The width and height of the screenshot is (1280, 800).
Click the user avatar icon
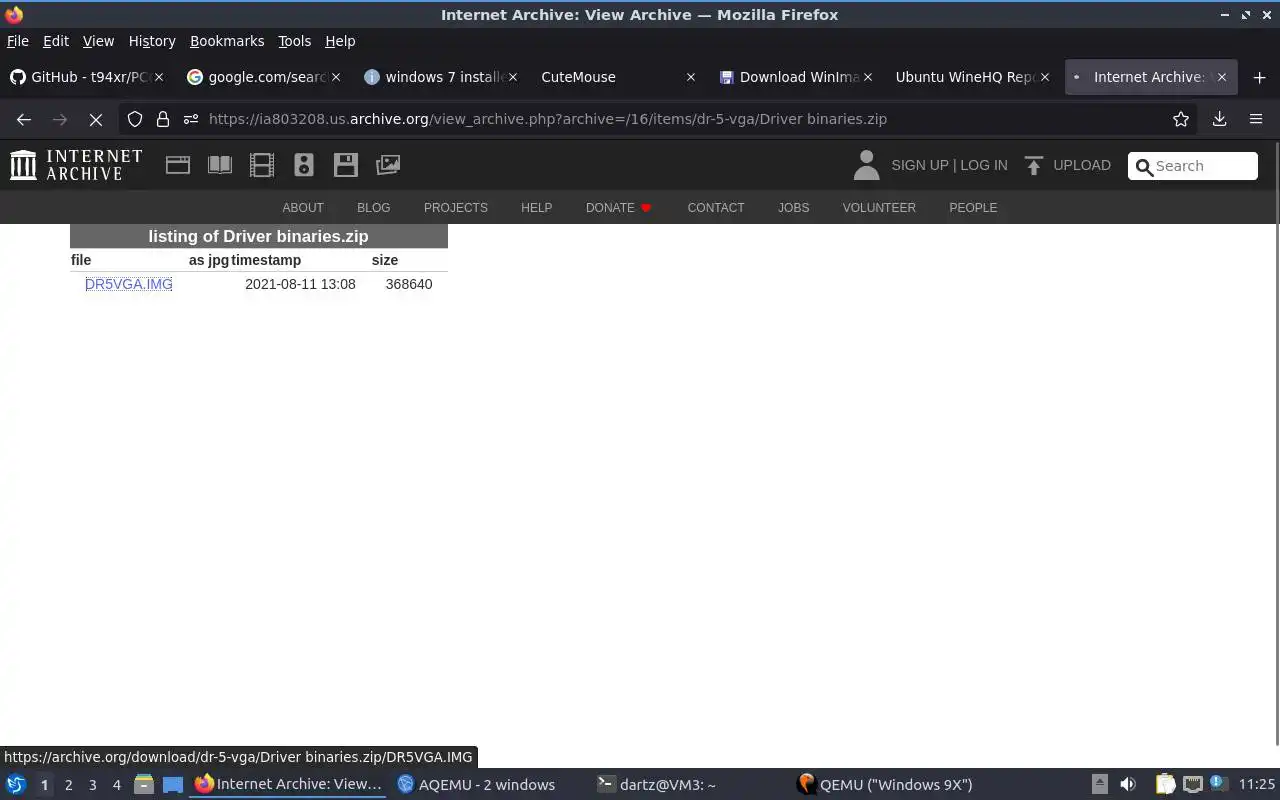pyautogui.click(x=866, y=165)
